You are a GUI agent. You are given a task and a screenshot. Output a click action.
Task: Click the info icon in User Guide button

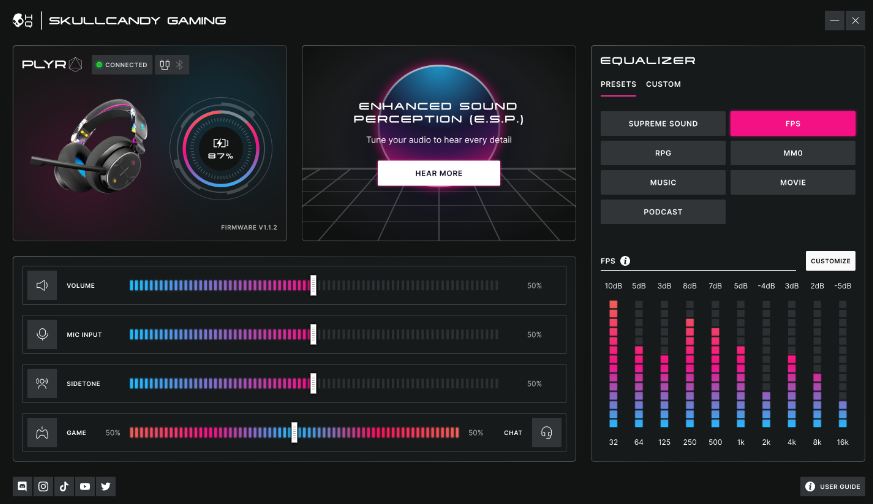pos(810,486)
